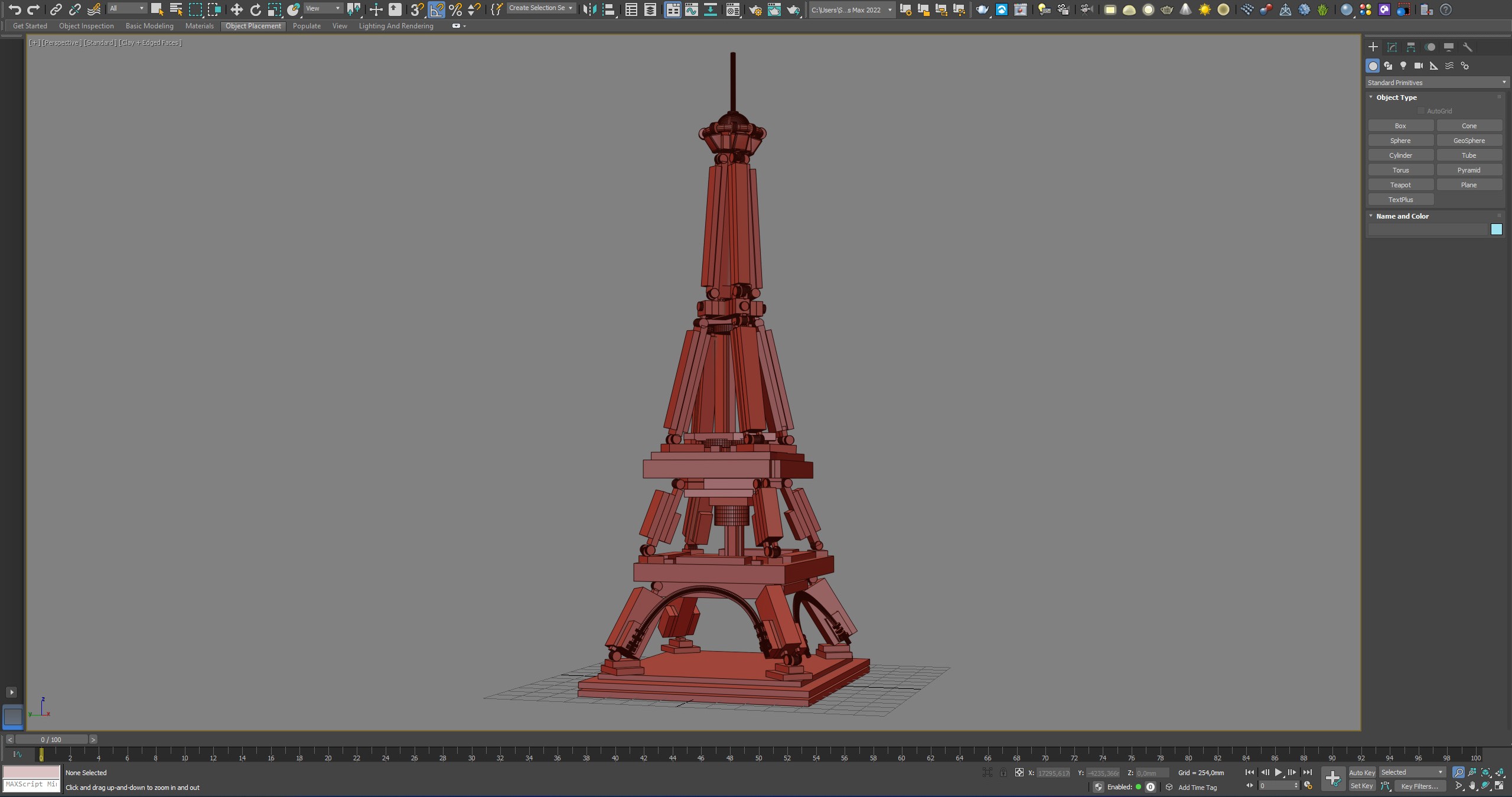This screenshot has height=797, width=1512.
Task: Click the Redo arrow icon
Action: click(x=34, y=9)
